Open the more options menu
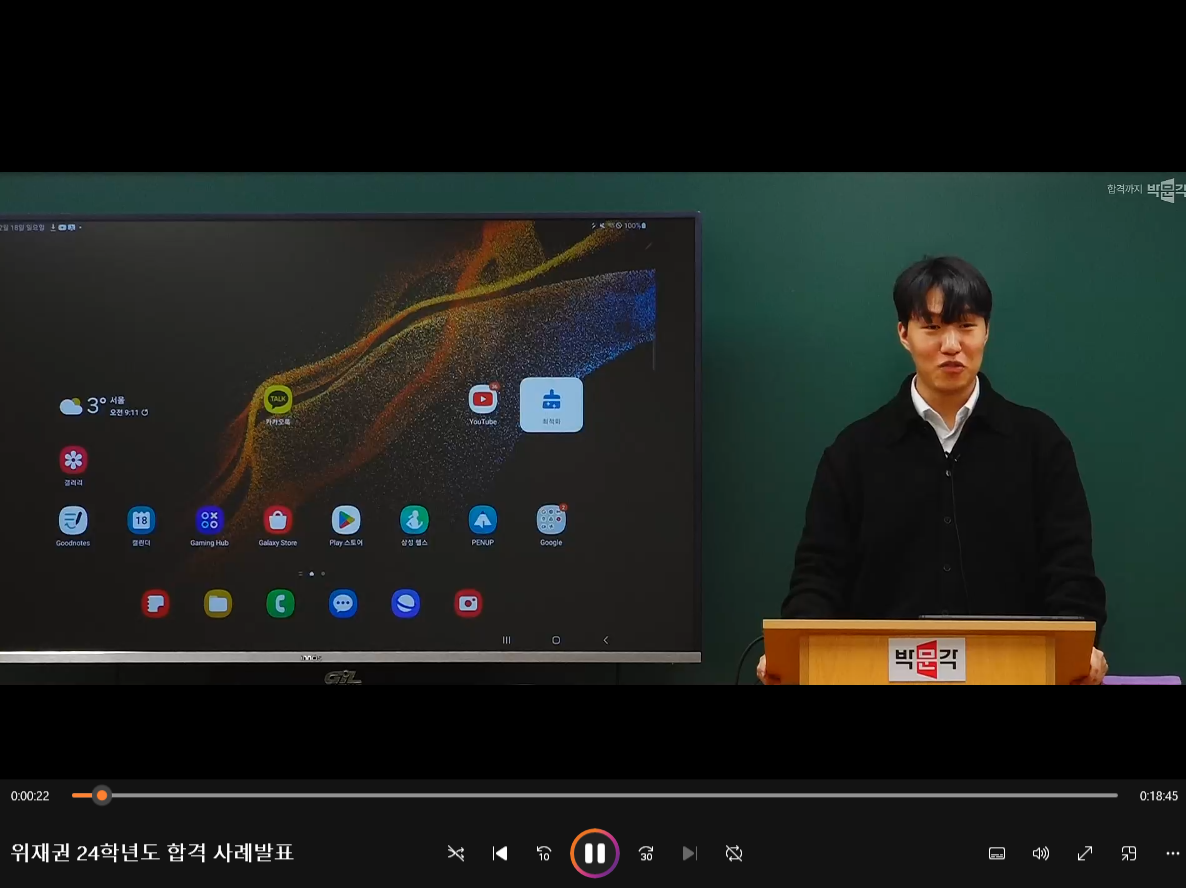This screenshot has height=888, width=1186. [x=1173, y=853]
